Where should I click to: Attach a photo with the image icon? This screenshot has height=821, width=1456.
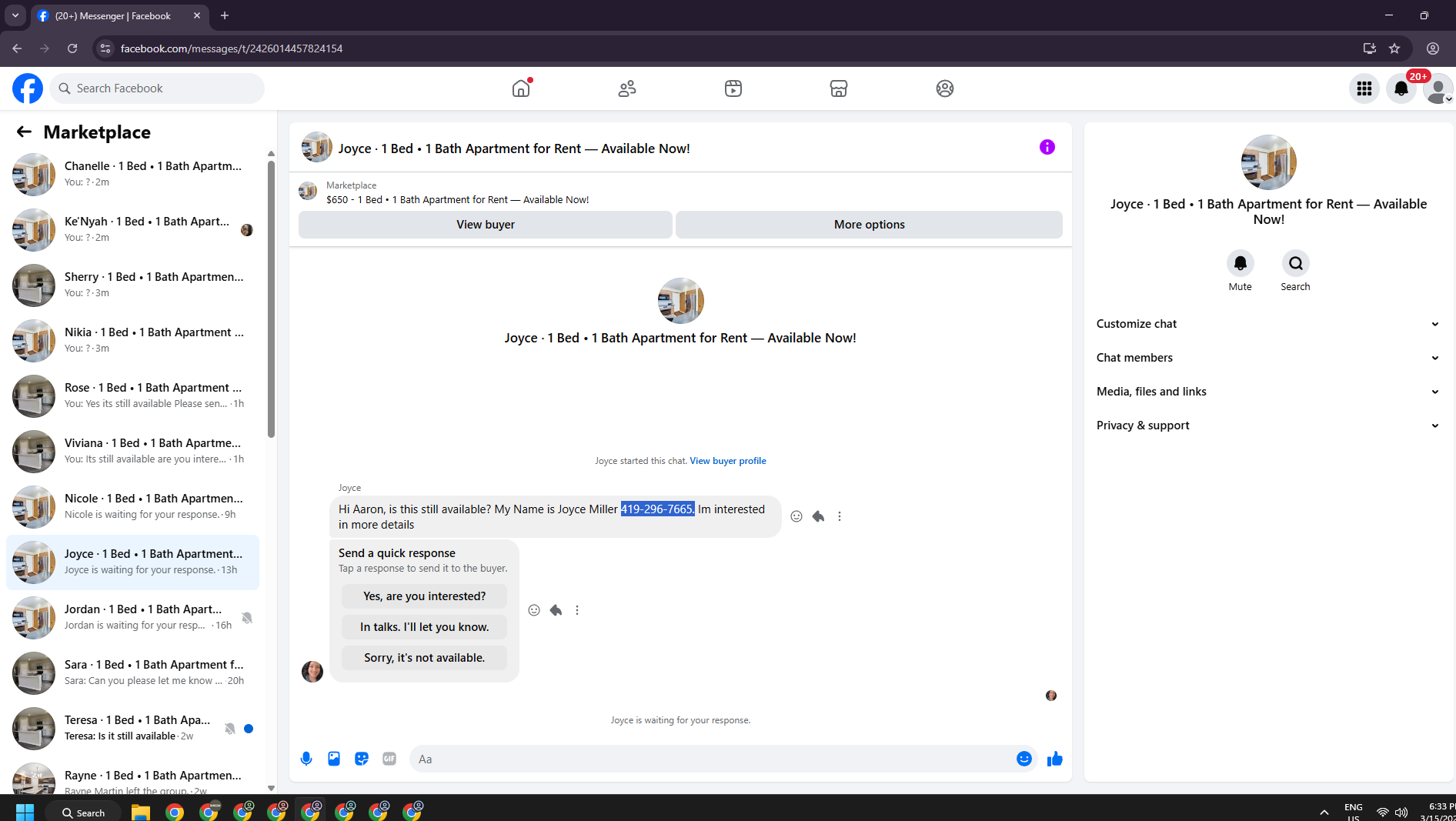click(x=334, y=759)
